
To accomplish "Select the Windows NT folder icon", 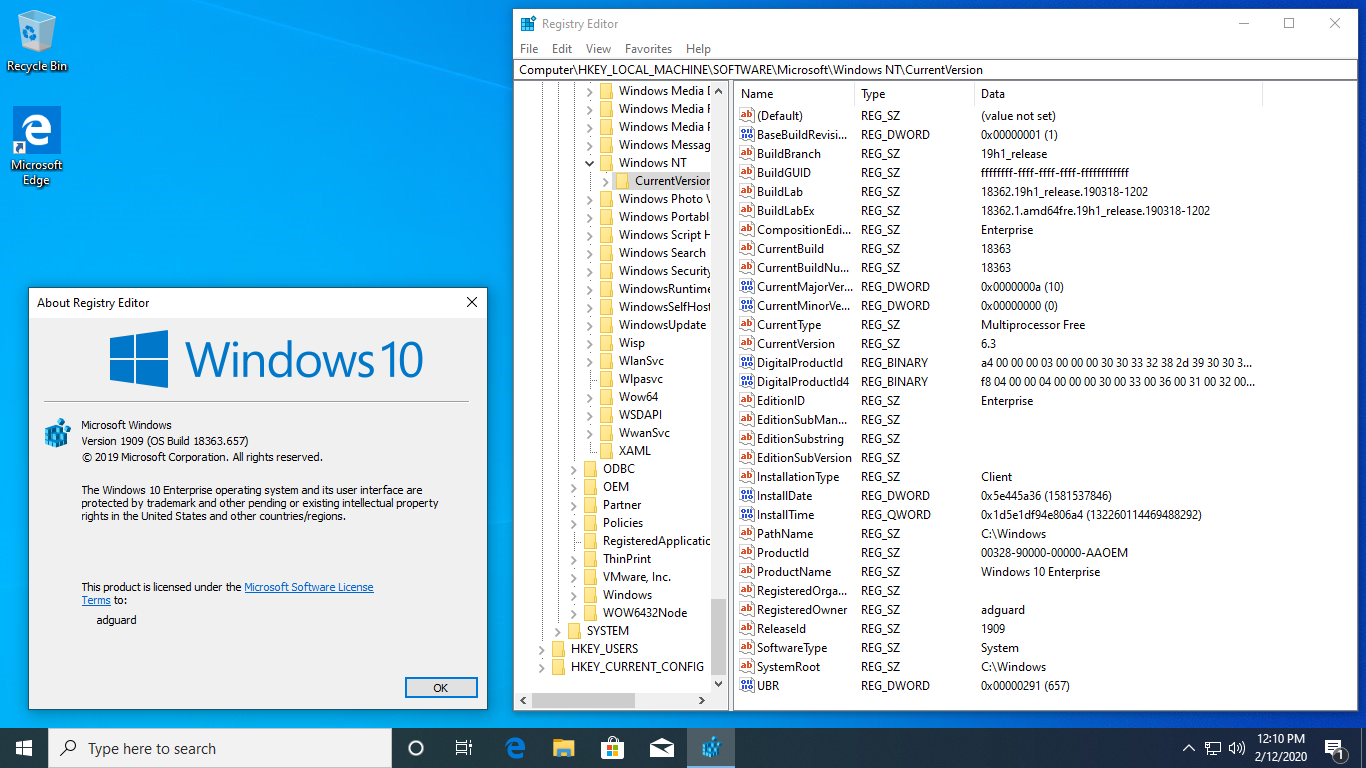I will pyautogui.click(x=606, y=163).
